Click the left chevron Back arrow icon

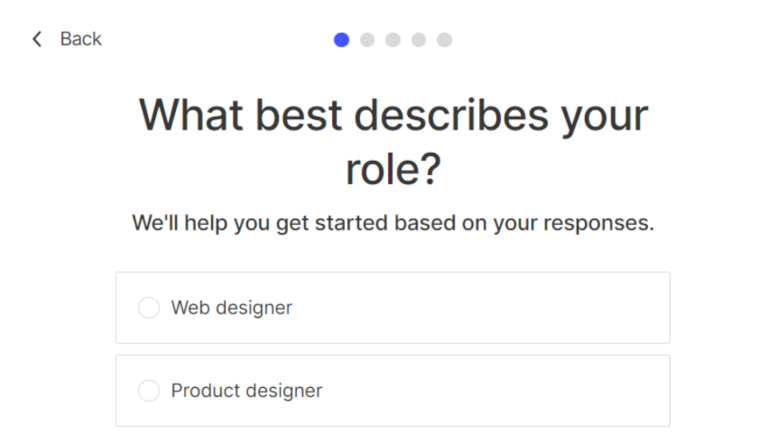[x=37, y=39]
